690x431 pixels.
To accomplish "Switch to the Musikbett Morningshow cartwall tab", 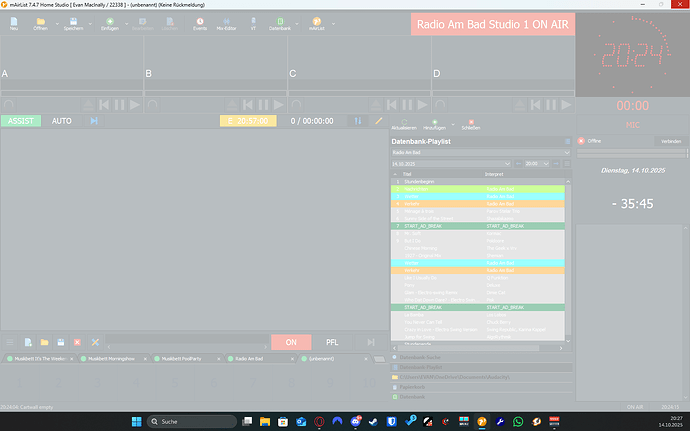I will [114, 358].
